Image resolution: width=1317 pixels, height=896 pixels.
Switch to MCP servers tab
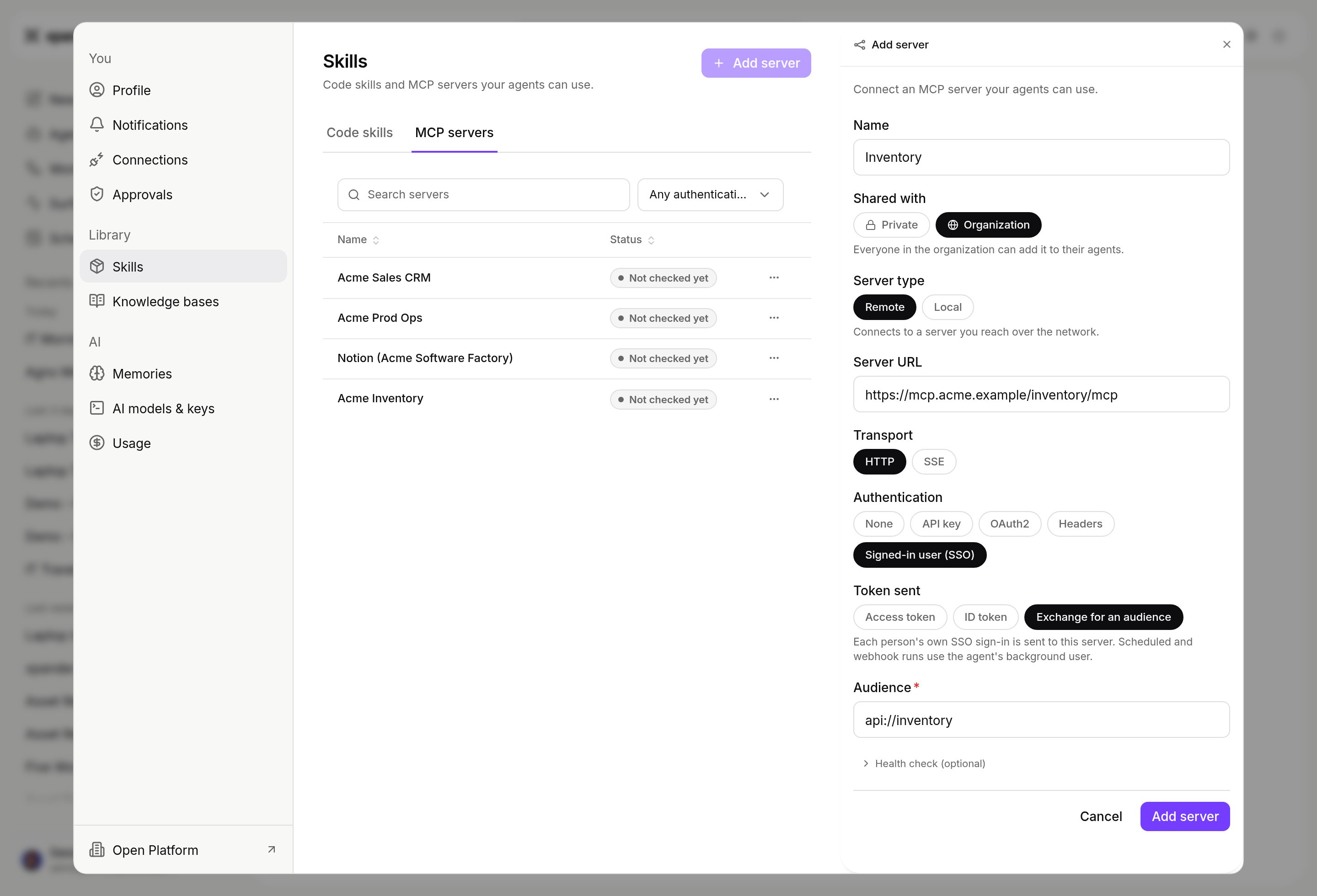coord(454,133)
